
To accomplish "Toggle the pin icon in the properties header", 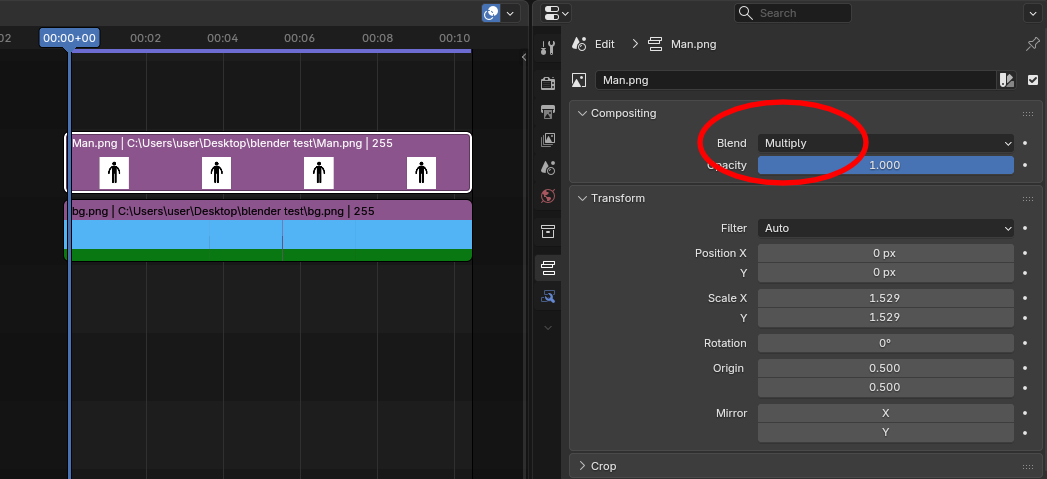I will point(1032,44).
